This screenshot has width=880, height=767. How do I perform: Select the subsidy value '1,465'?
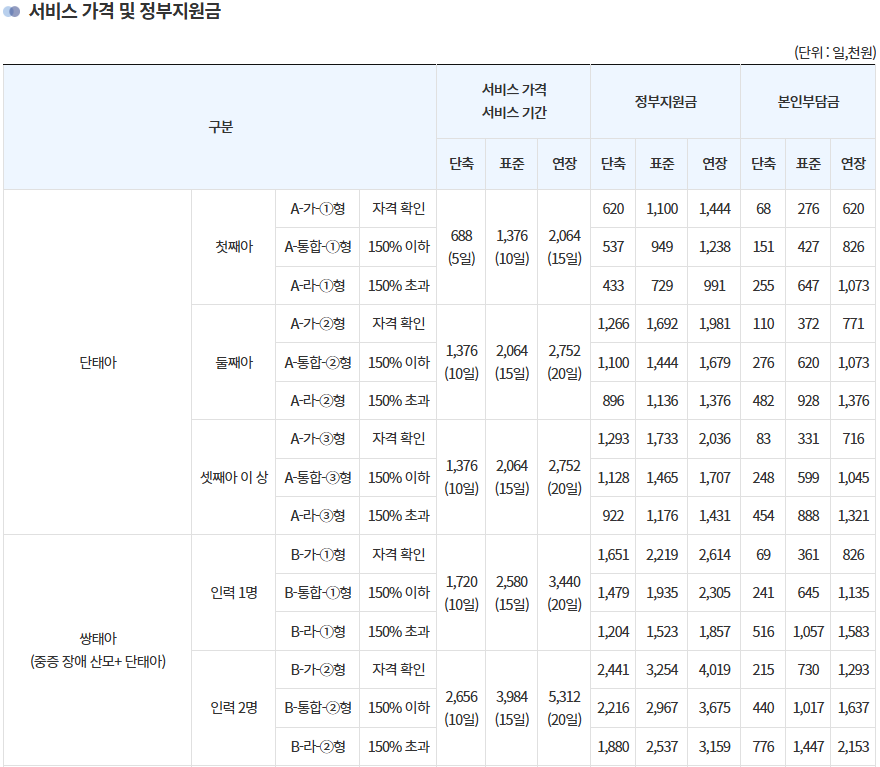point(662,477)
